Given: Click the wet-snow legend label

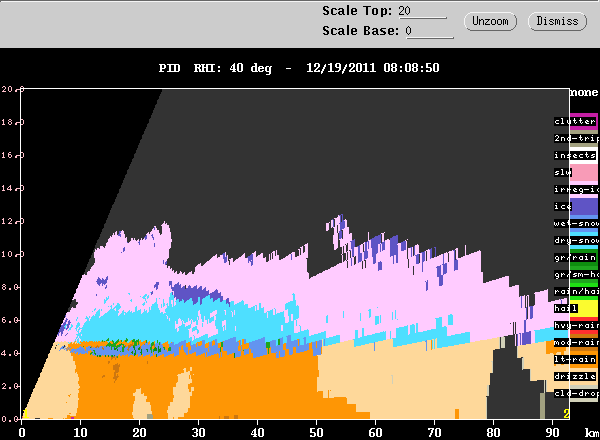Looking at the screenshot, I should tap(576, 223).
